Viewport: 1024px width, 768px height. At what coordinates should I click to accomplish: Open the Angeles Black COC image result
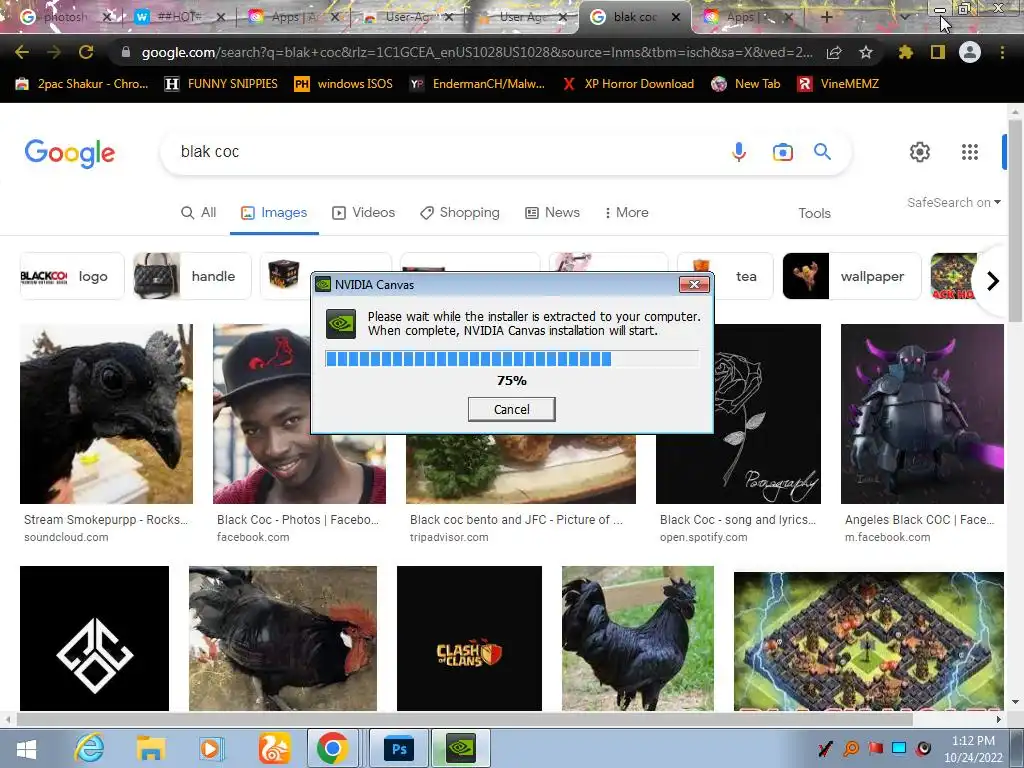(922, 414)
